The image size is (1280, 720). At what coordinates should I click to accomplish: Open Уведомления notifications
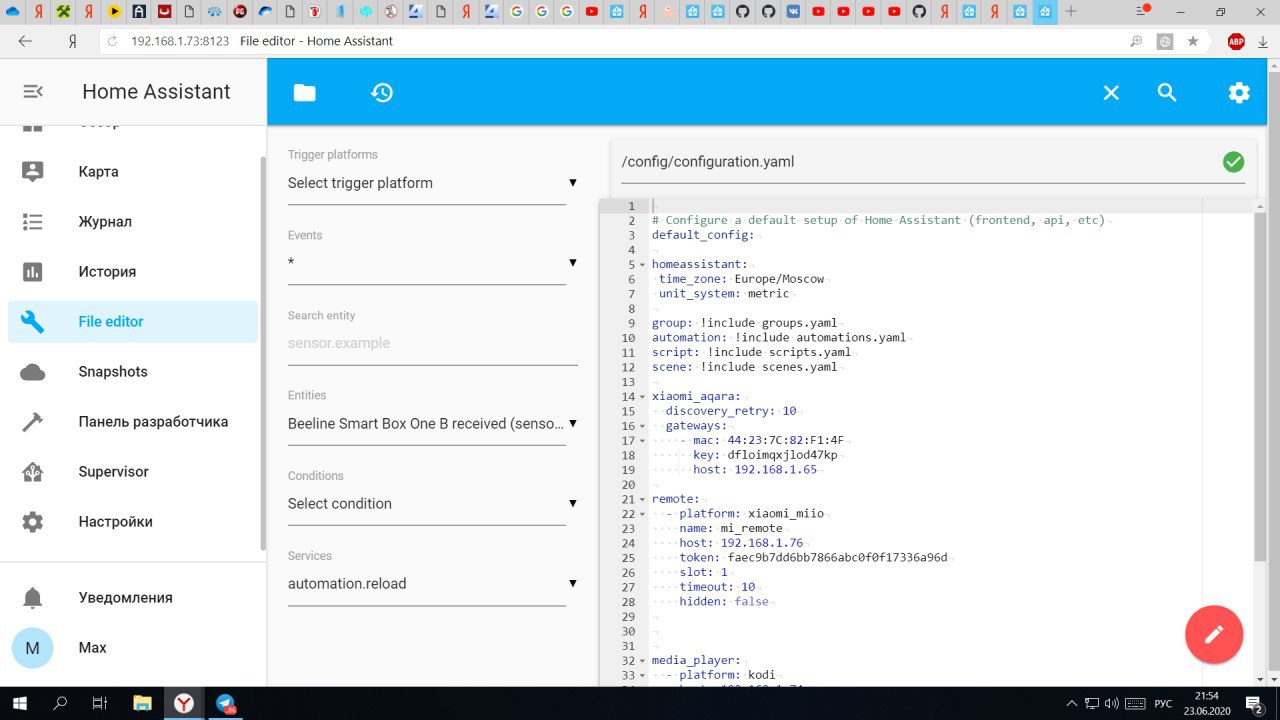point(133,597)
